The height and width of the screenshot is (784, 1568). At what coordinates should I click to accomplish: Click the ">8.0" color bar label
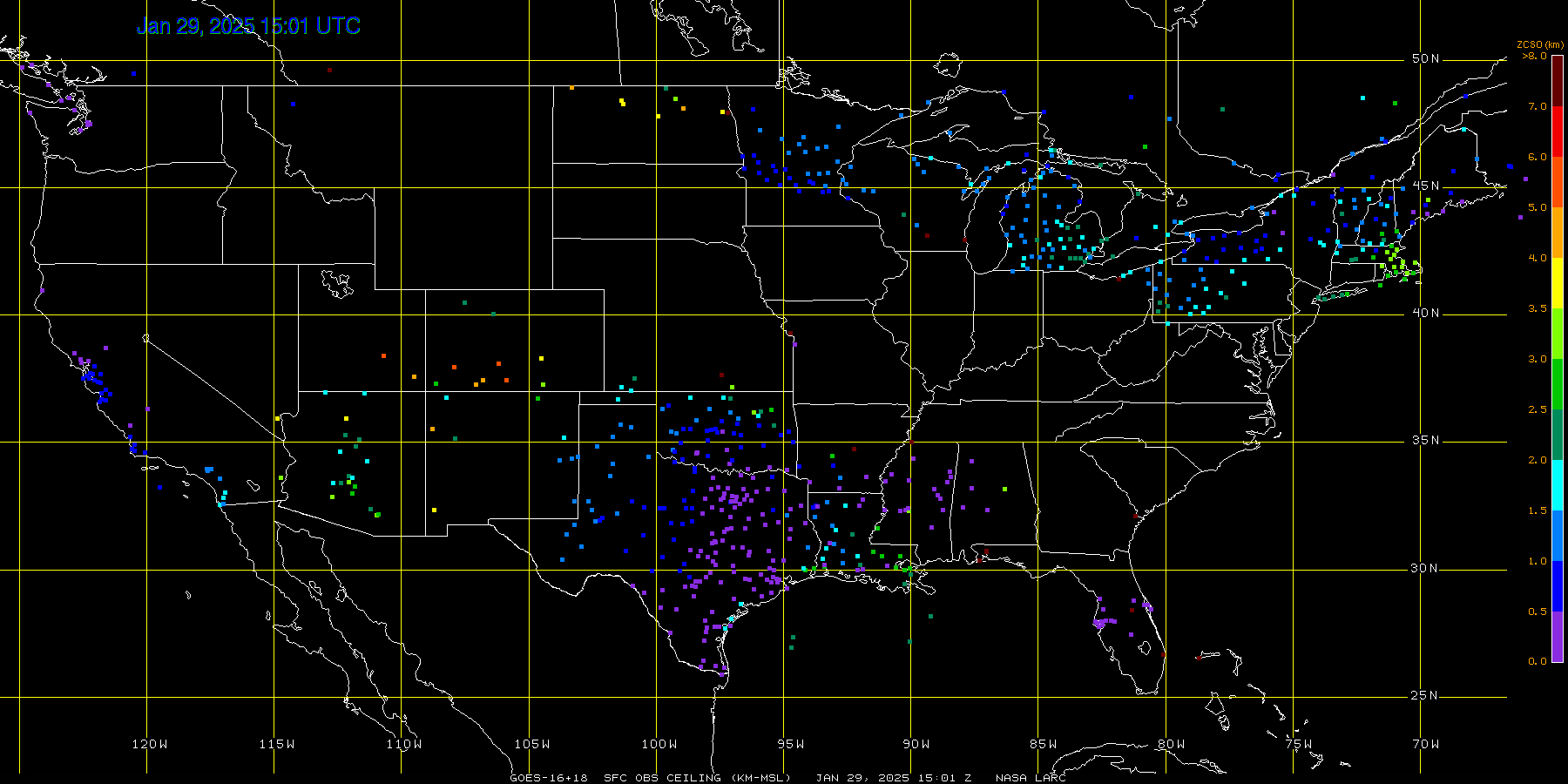pos(1535,57)
